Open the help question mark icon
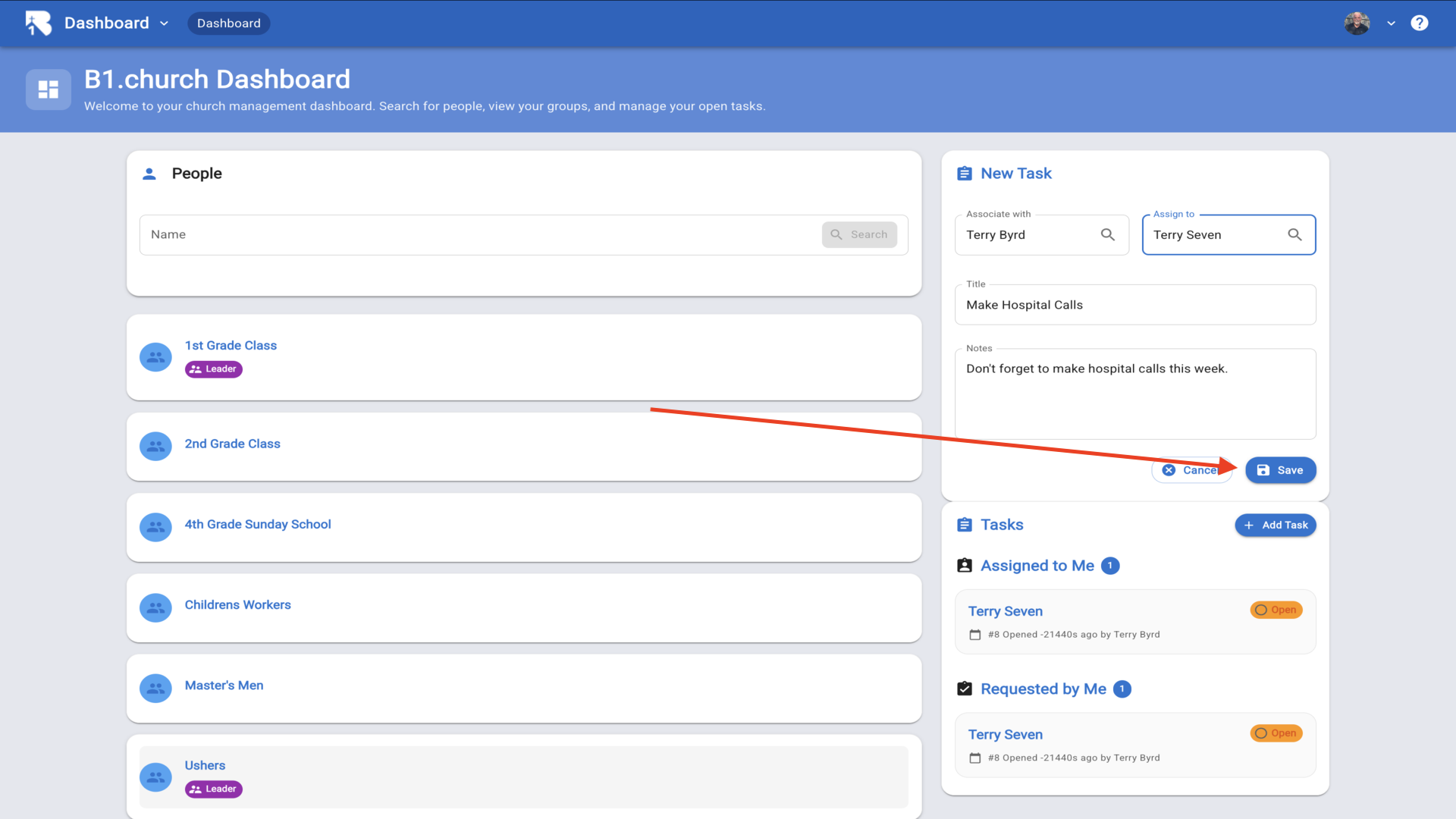 pyautogui.click(x=1419, y=23)
